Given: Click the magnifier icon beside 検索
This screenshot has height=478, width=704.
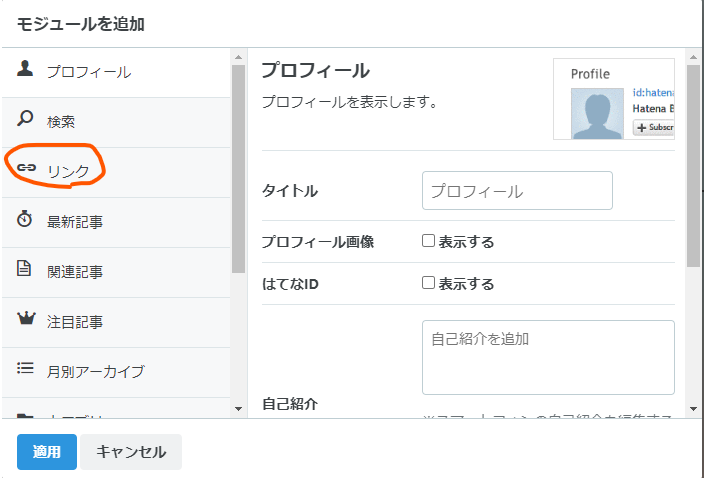Looking at the screenshot, I should tap(25, 118).
